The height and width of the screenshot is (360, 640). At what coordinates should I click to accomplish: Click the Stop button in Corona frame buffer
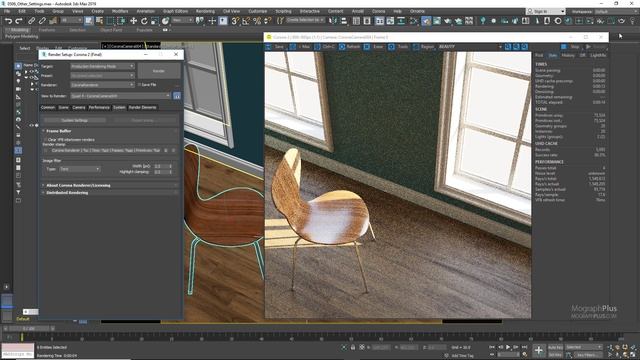pos(571,47)
